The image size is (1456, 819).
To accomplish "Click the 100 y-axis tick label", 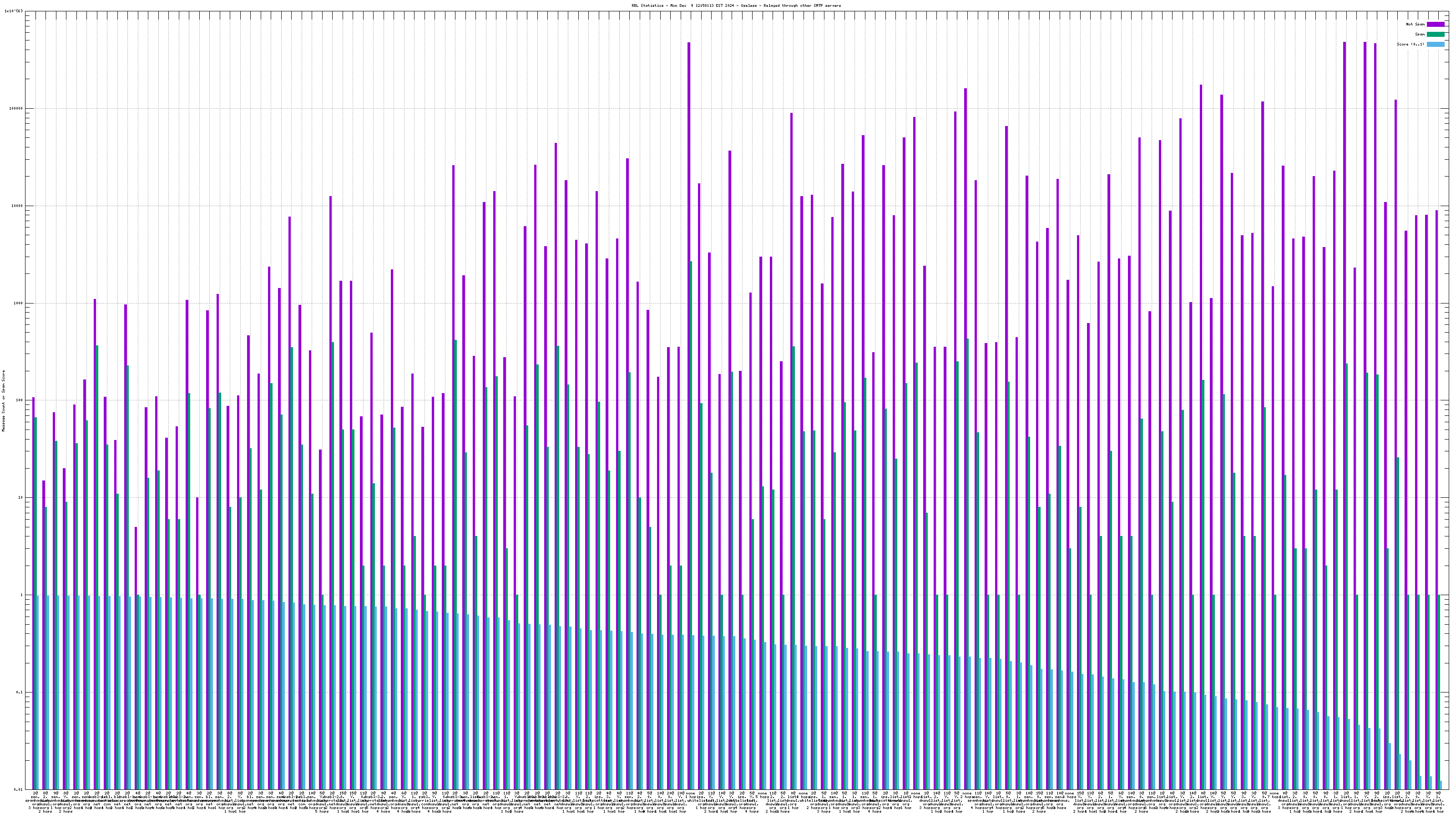I will (19, 400).
